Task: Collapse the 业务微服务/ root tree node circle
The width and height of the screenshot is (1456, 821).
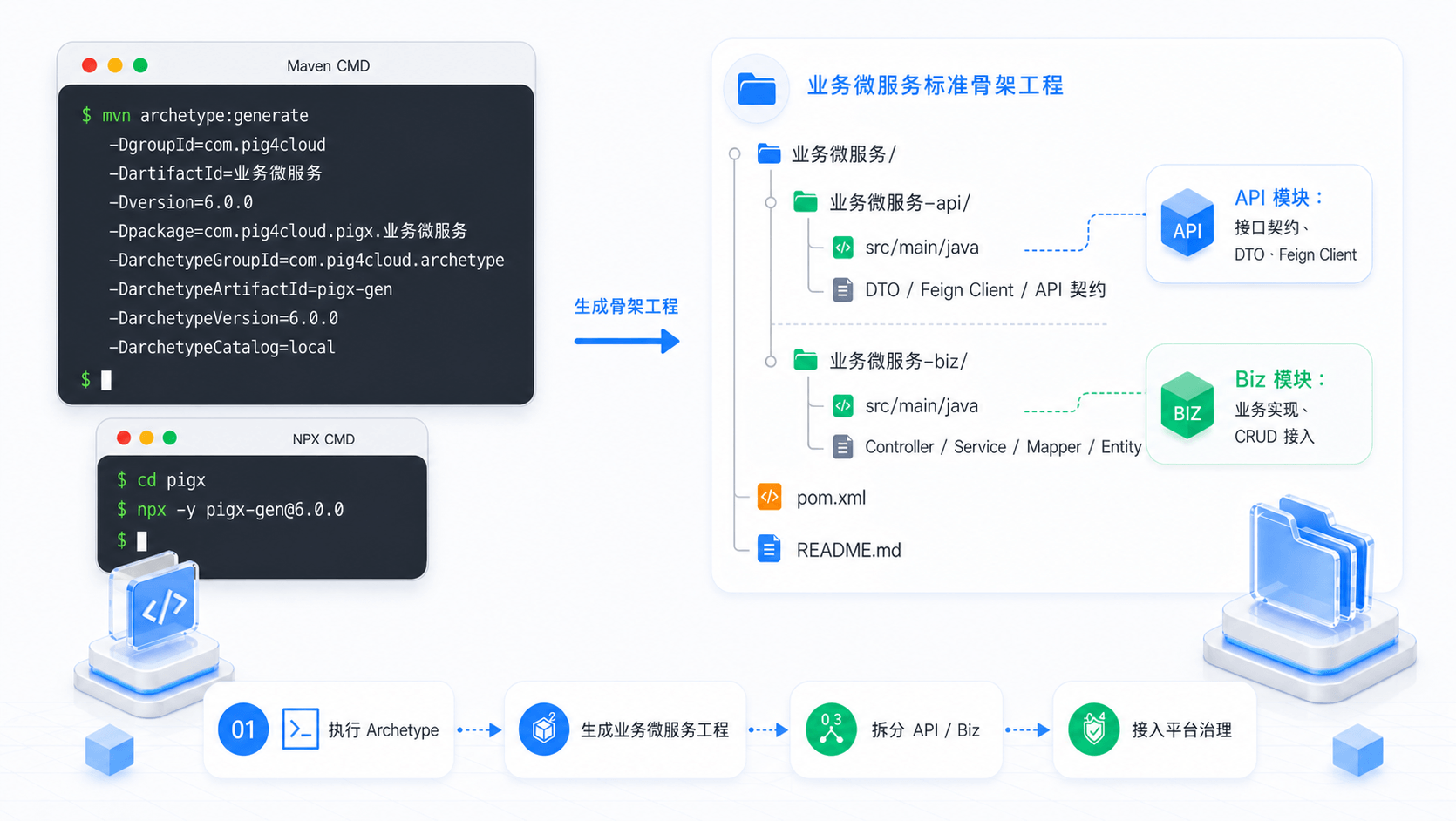Action: [x=735, y=154]
